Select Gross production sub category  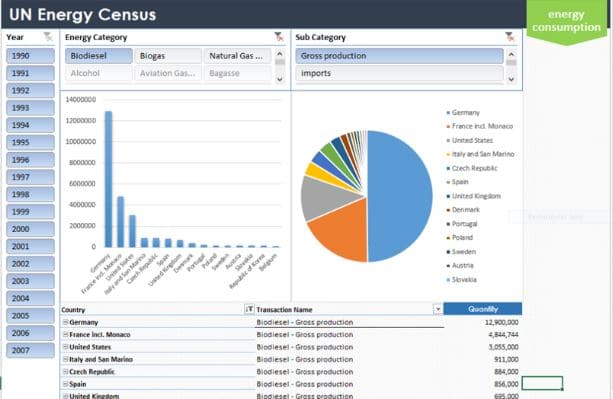(x=400, y=55)
